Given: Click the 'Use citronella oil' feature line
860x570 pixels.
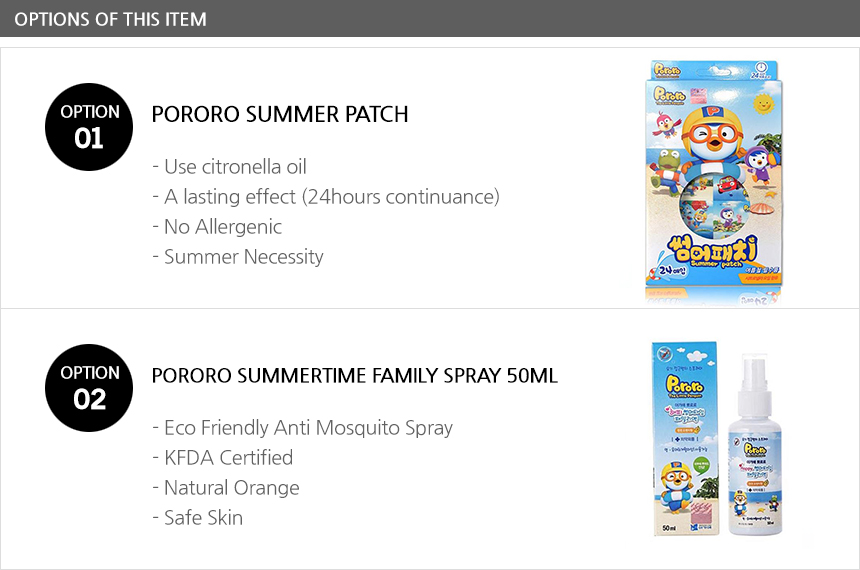Looking at the screenshot, I should (x=229, y=167).
